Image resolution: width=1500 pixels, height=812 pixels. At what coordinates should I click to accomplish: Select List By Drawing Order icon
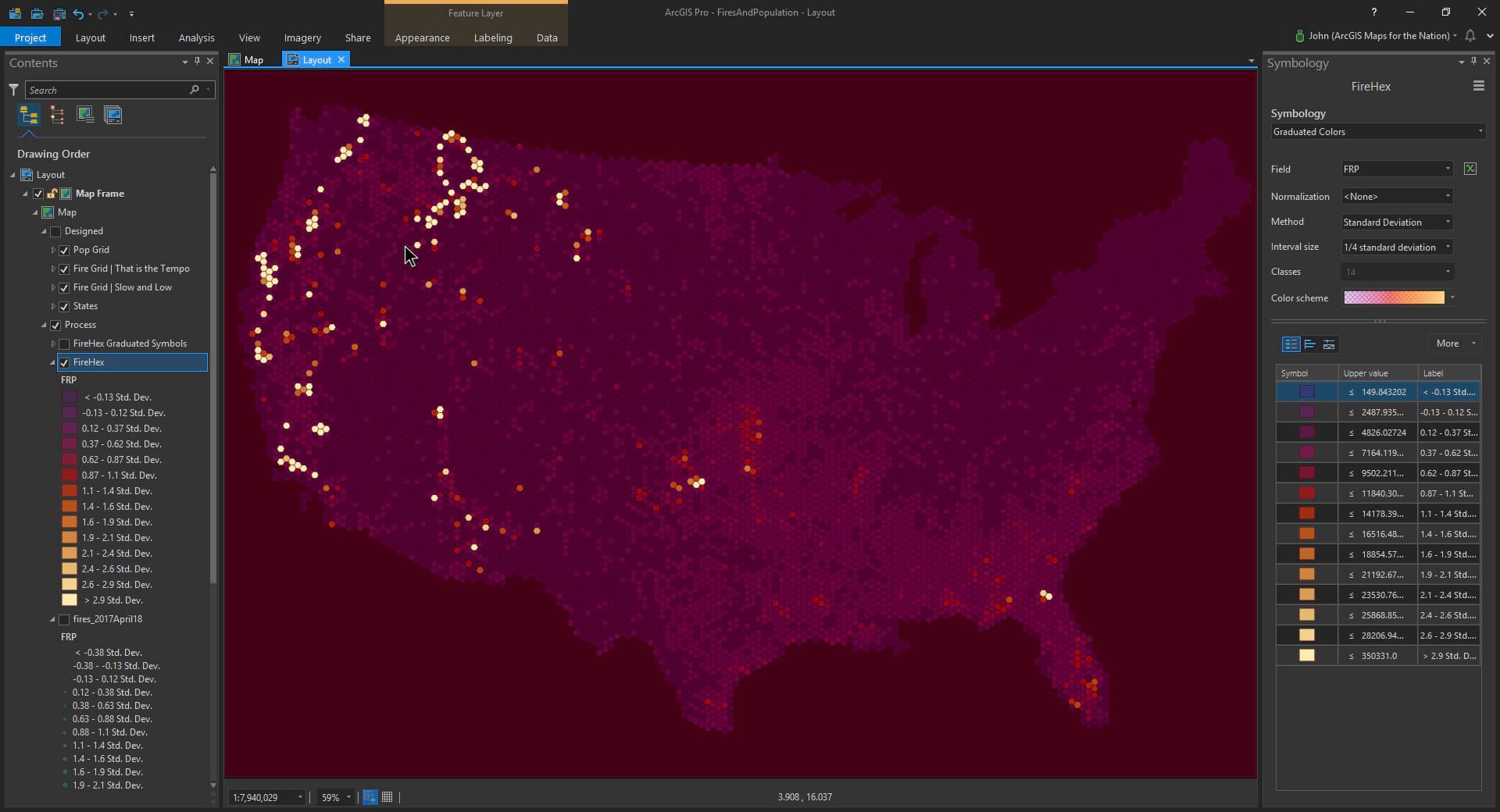[x=29, y=116]
